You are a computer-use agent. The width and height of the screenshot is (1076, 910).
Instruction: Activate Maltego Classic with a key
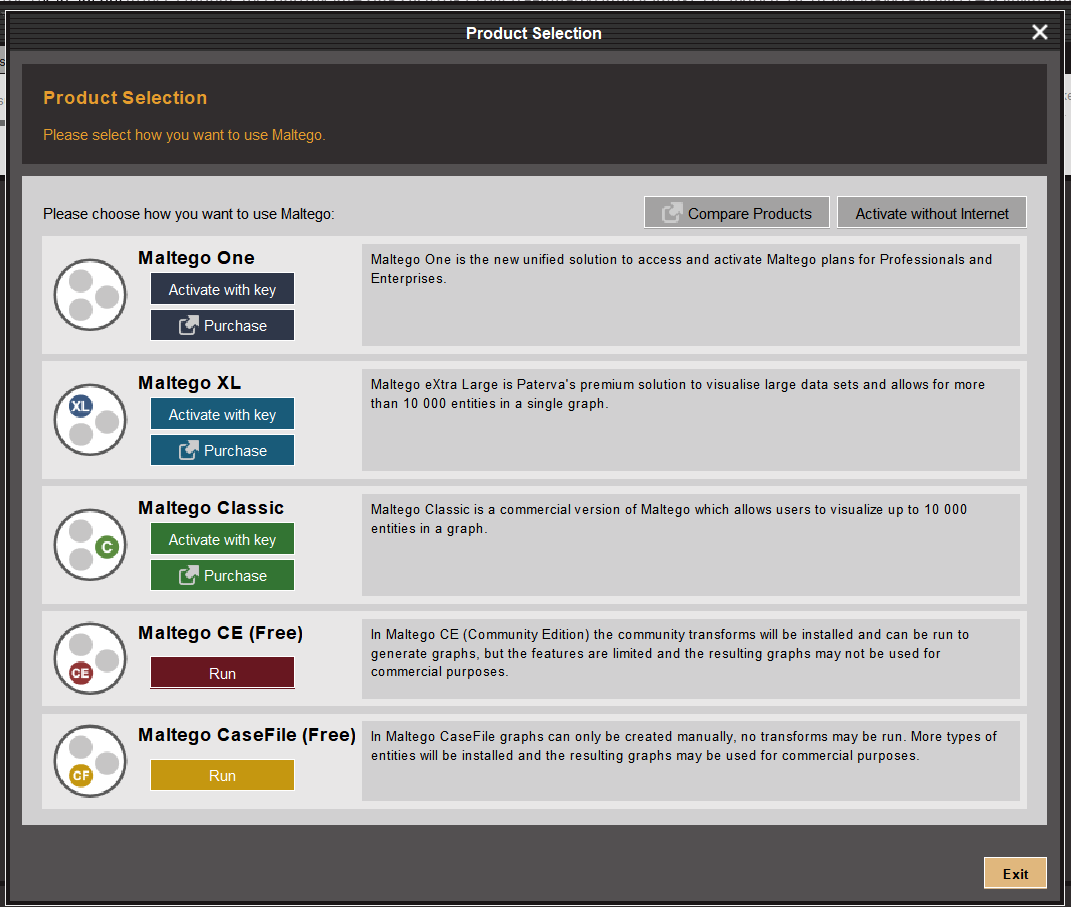tap(223, 539)
